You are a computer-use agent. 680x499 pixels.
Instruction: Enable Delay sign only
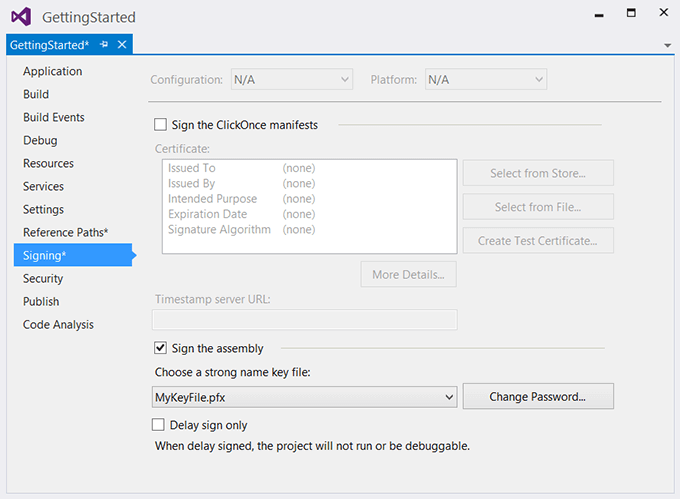158,424
